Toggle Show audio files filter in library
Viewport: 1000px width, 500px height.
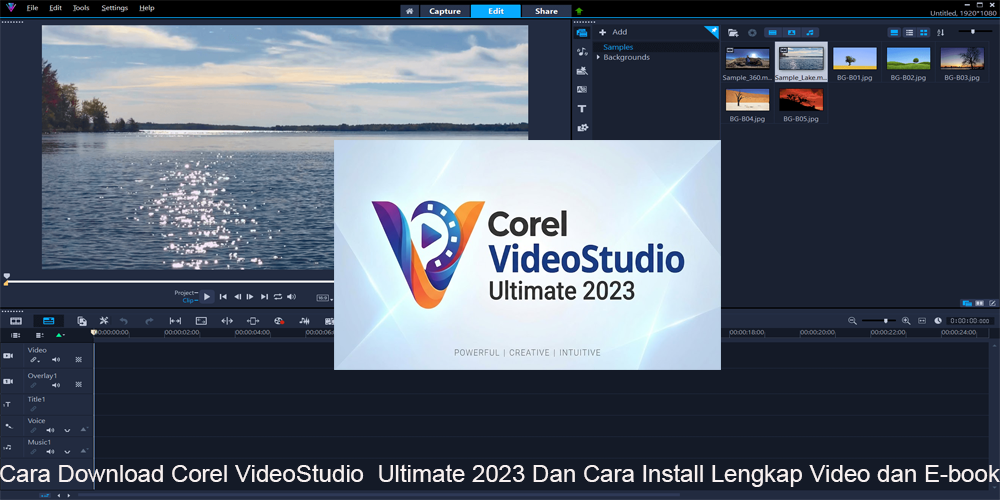click(810, 33)
